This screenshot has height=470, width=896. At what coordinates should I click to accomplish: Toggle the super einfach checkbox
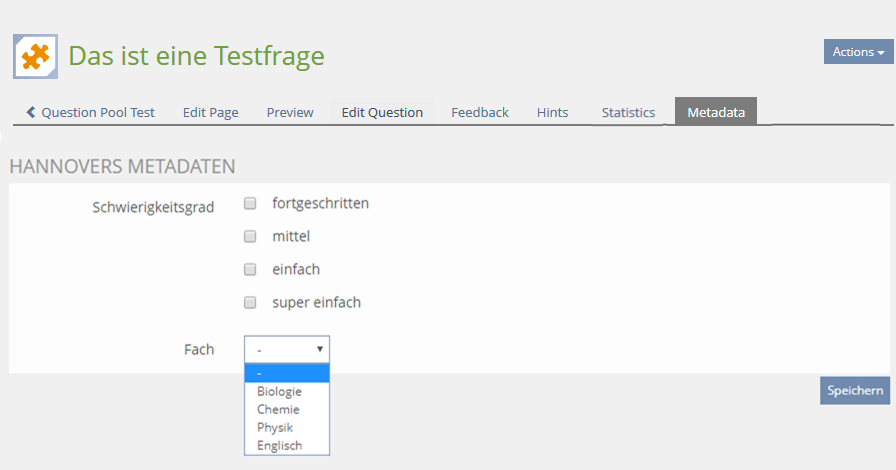(251, 303)
